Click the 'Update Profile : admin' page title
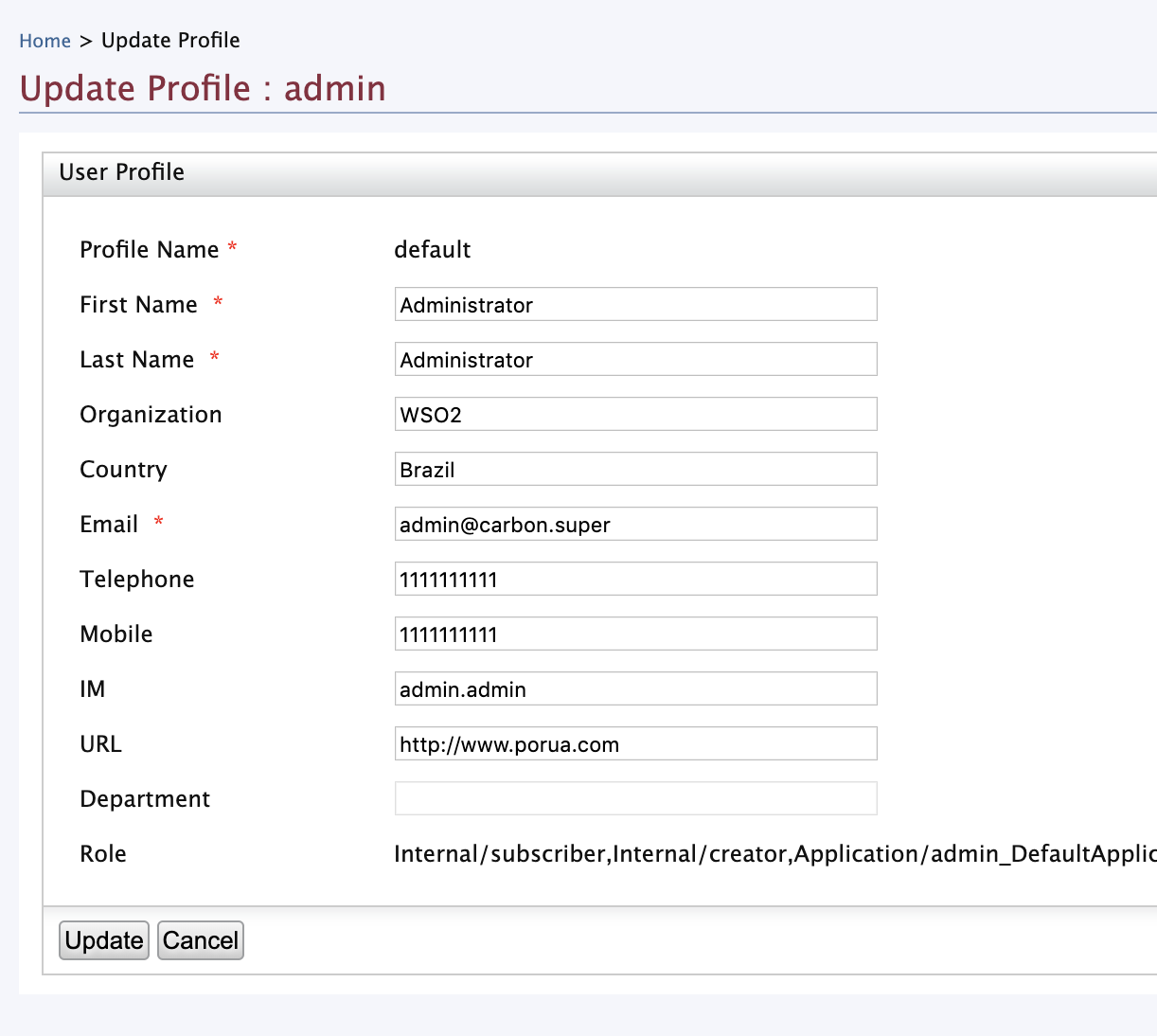1157x1036 pixels. 203,89
